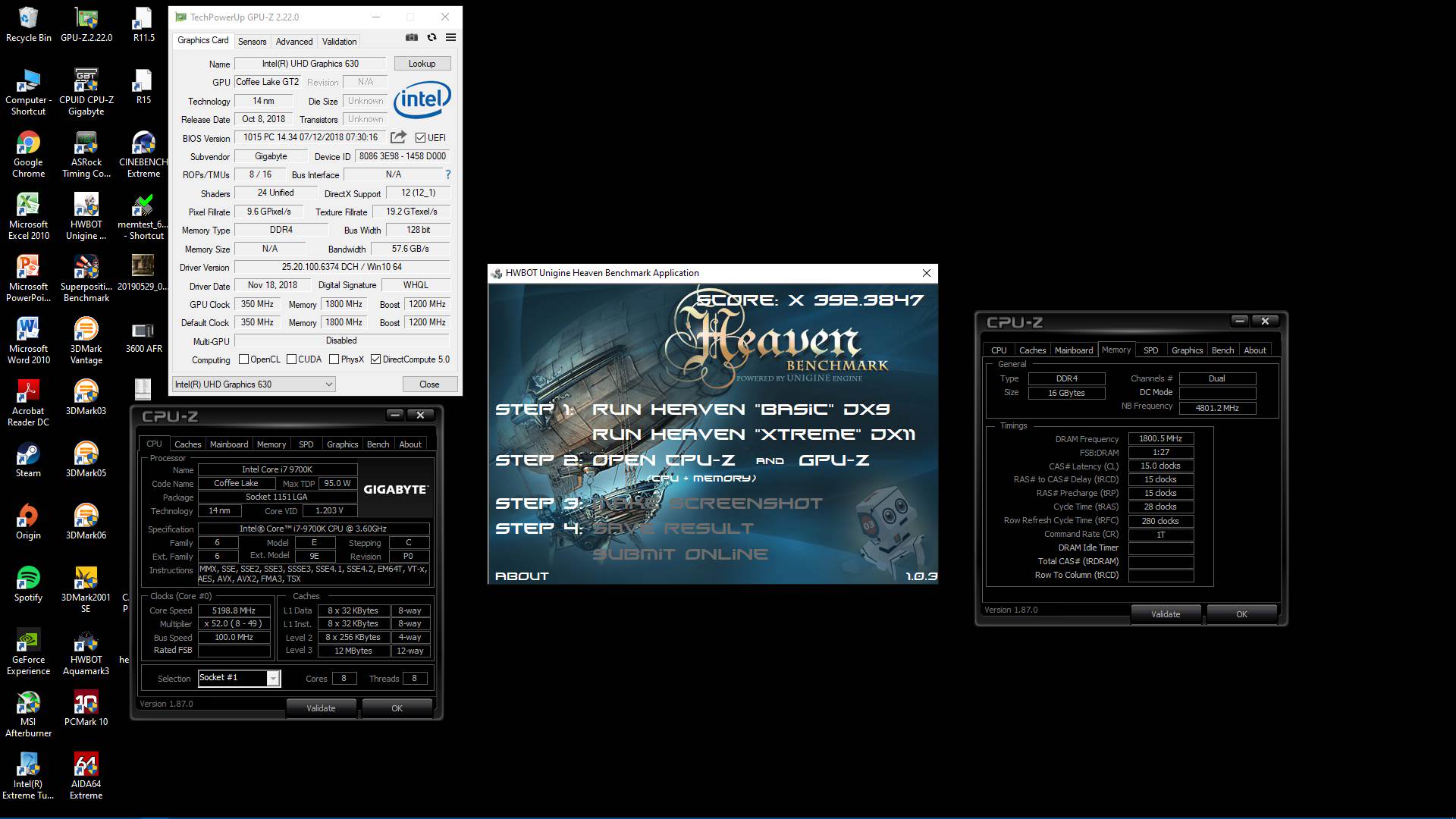
Task: Click GPU-Z screenshot camera icon
Action: [x=411, y=37]
